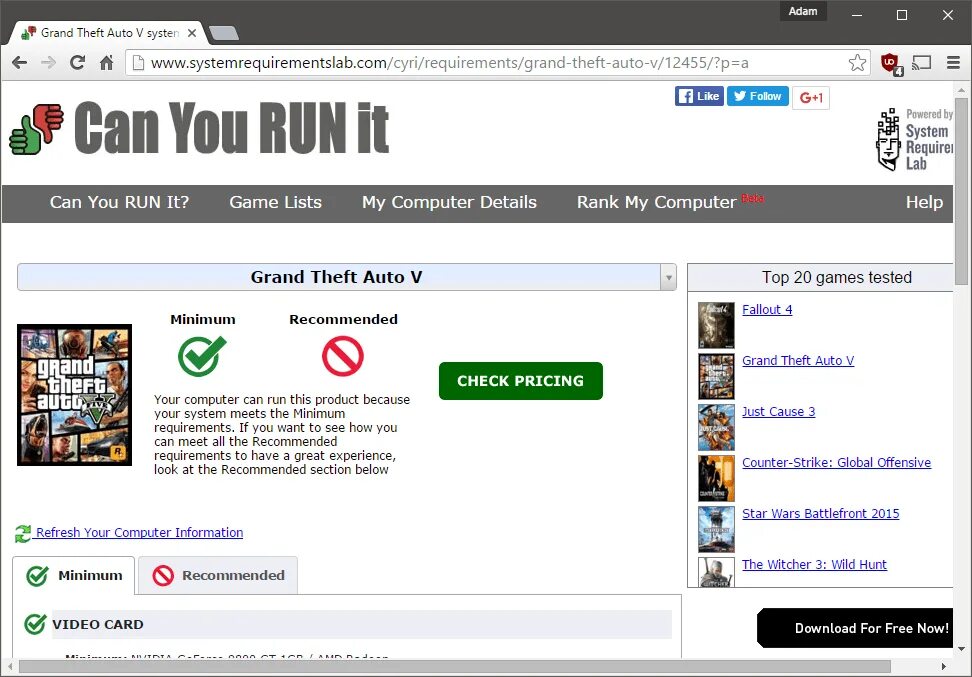972x677 pixels.
Task: Open the Can You RUN It? menu item
Action: coord(119,202)
